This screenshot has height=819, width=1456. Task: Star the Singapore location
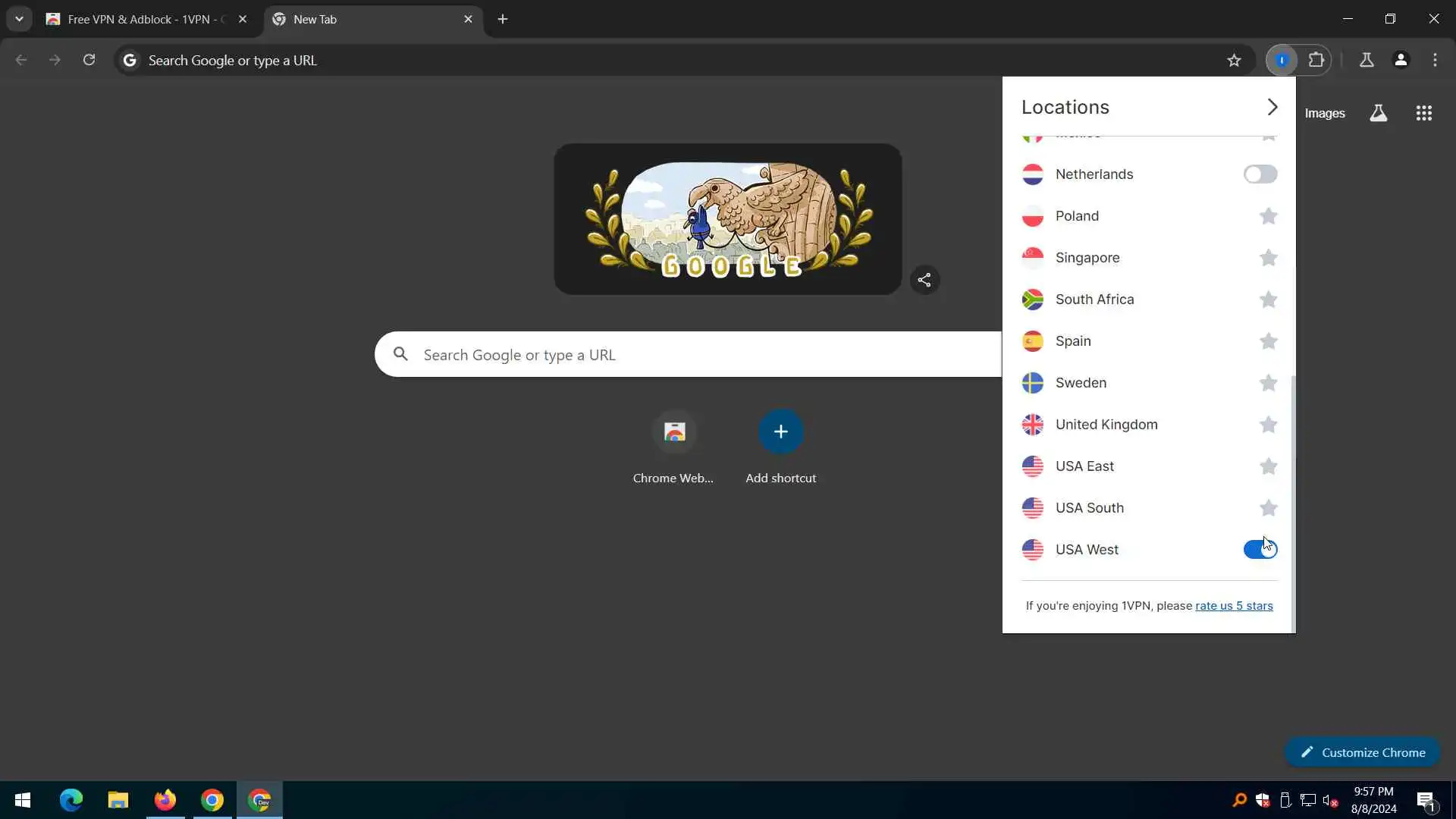pyautogui.click(x=1268, y=258)
